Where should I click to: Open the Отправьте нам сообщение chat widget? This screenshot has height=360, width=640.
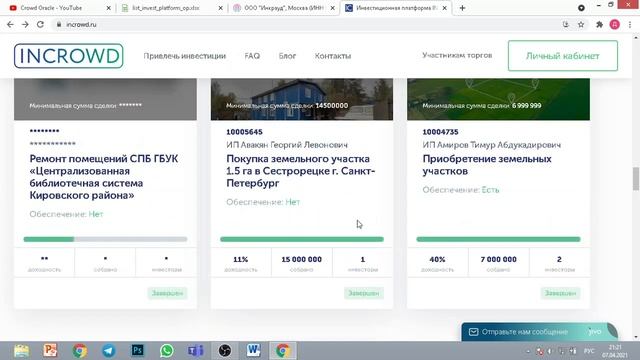(x=539, y=331)
